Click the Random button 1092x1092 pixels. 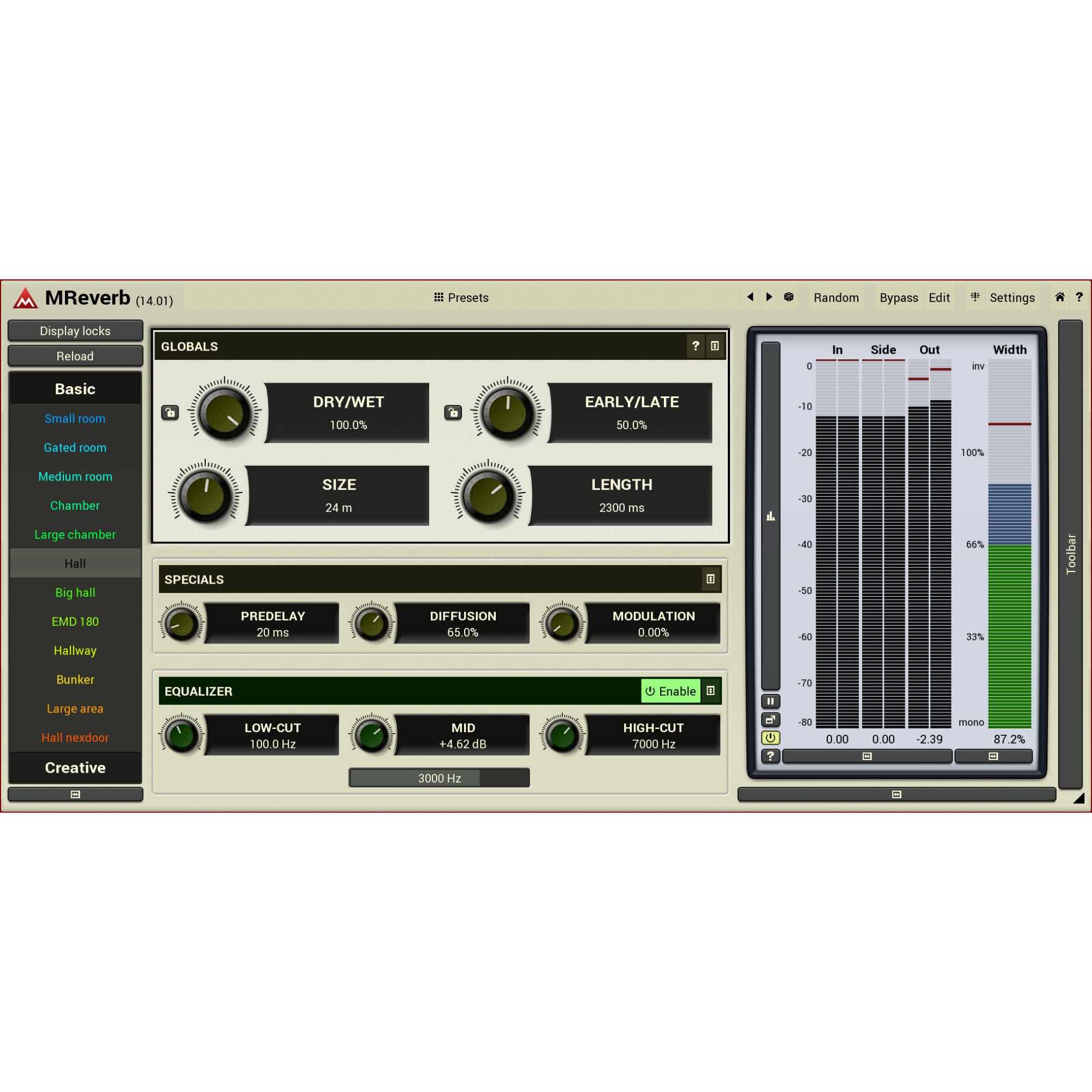click(x=836, y=298)
